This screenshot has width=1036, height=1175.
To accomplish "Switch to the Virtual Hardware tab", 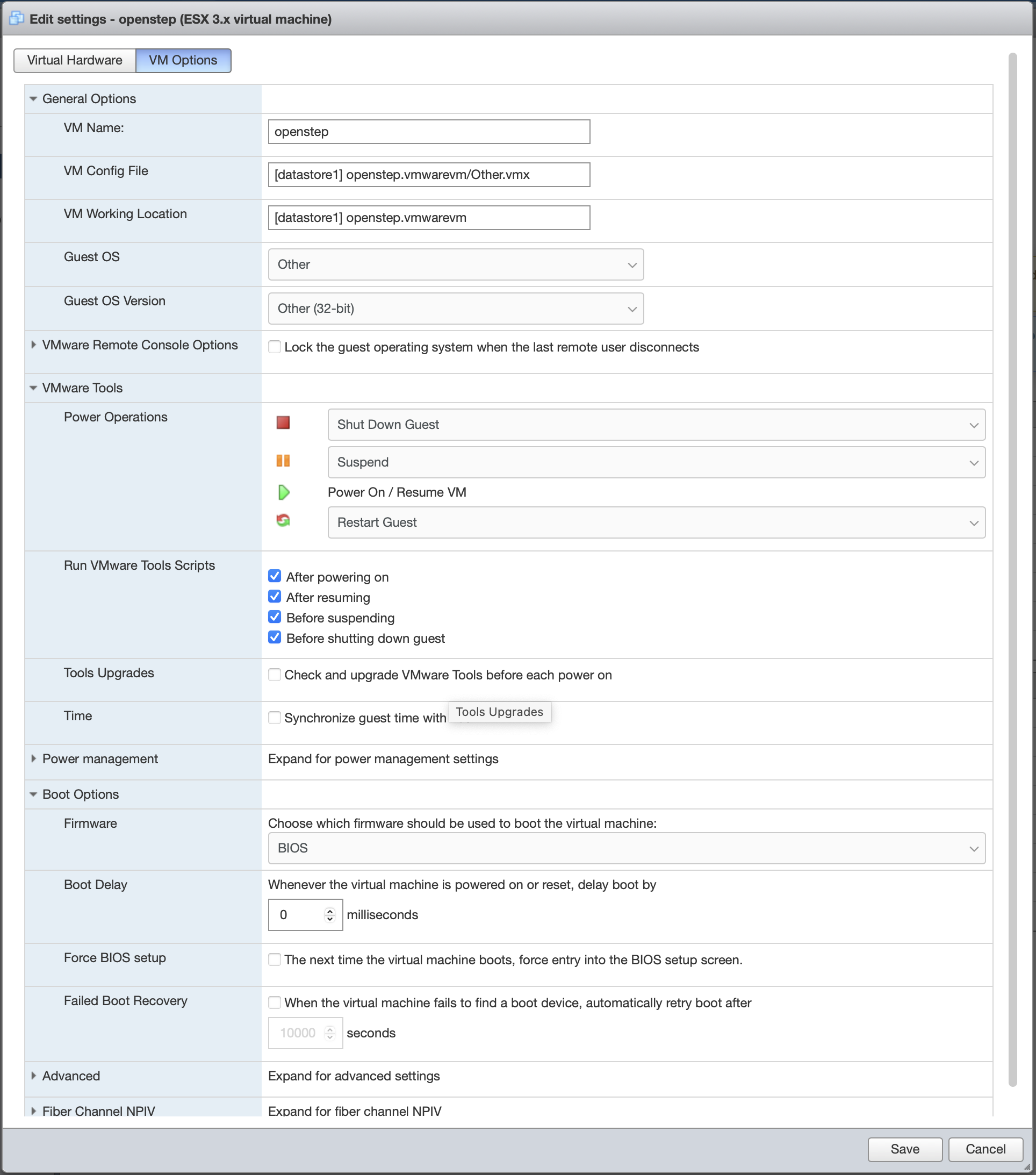I will [75, 60].
